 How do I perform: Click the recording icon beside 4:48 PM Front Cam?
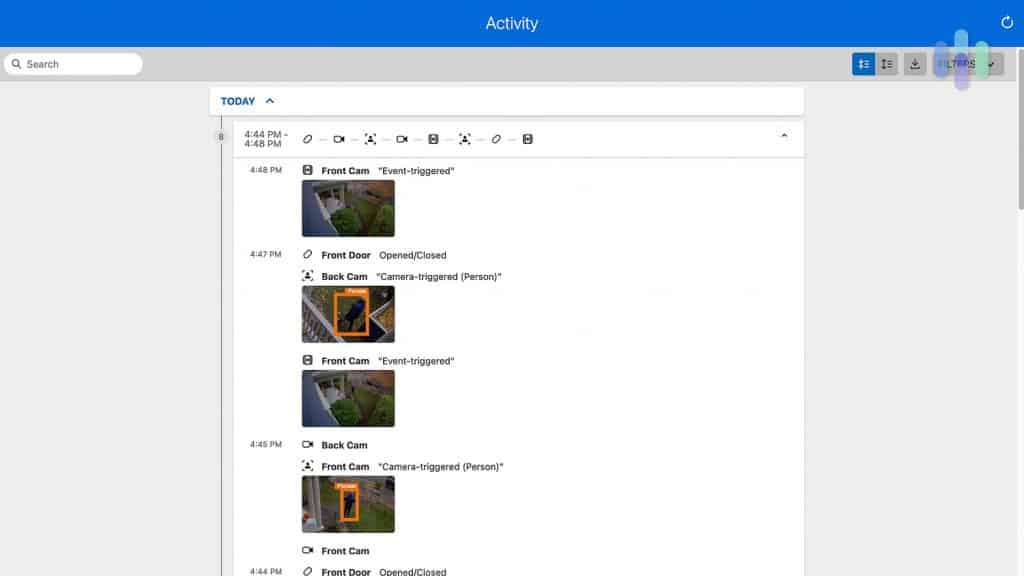click(308, 171)
